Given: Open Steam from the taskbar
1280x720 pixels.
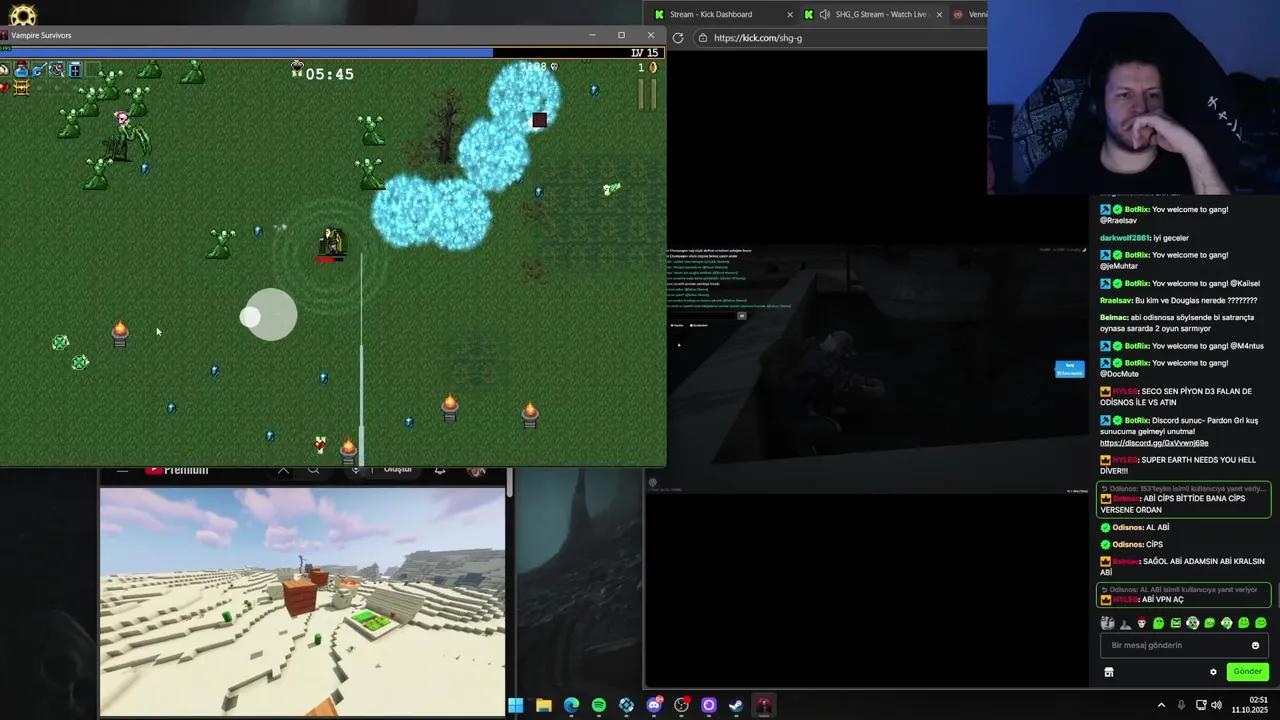Looking at the screenshot, I should point(736,705).
